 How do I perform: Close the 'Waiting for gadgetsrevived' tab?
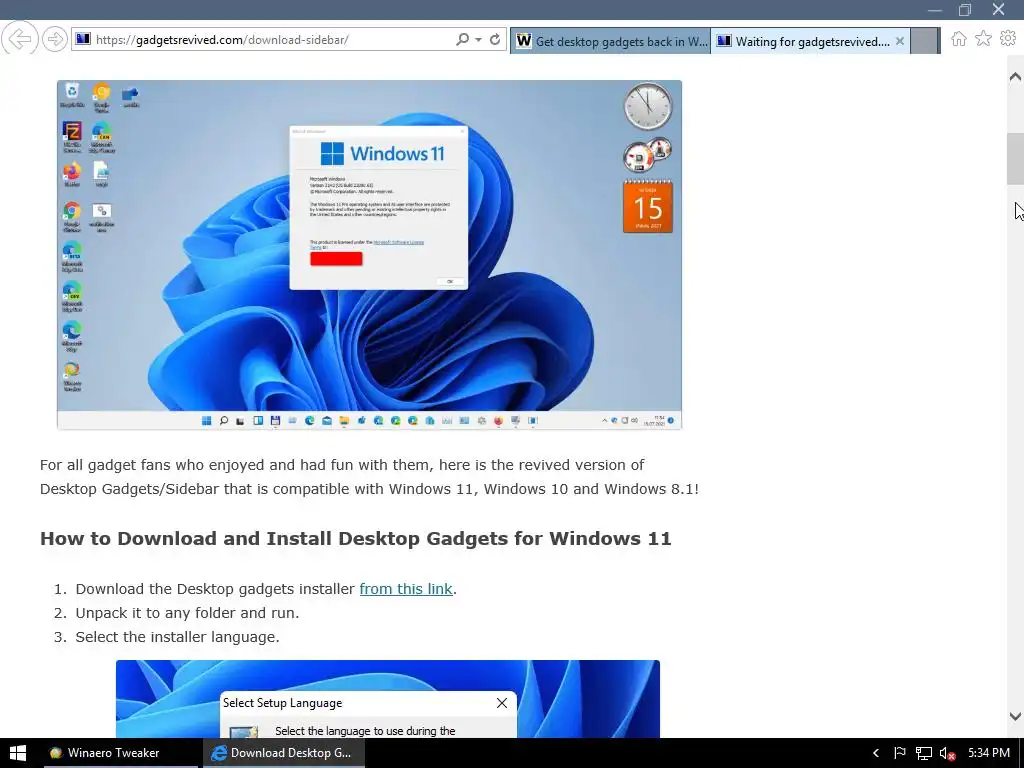coord(900,41)
